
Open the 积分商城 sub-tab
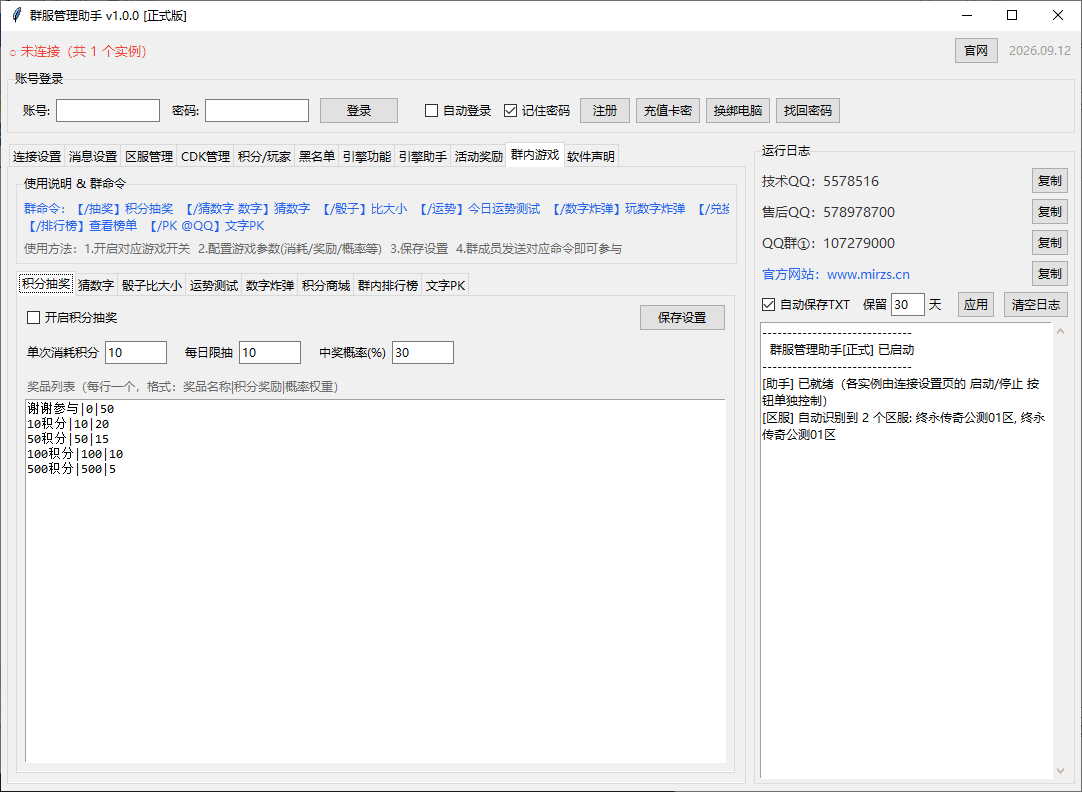pos(326,286)
